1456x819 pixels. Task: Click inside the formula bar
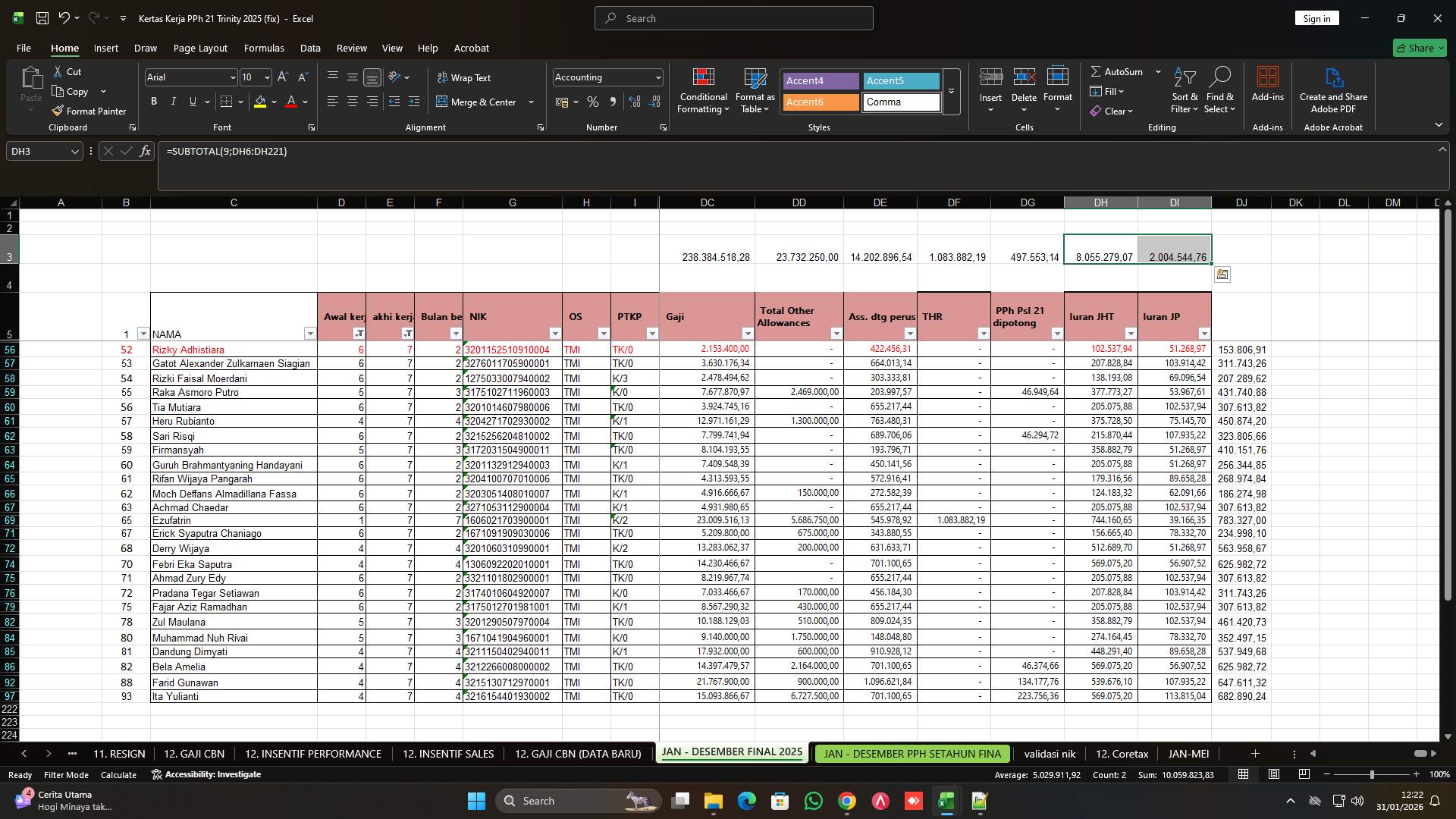(x=531, y=151)
